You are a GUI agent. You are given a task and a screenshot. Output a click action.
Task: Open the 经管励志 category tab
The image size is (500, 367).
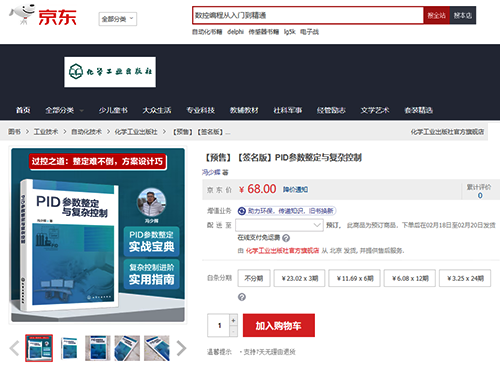pos(331,110)
